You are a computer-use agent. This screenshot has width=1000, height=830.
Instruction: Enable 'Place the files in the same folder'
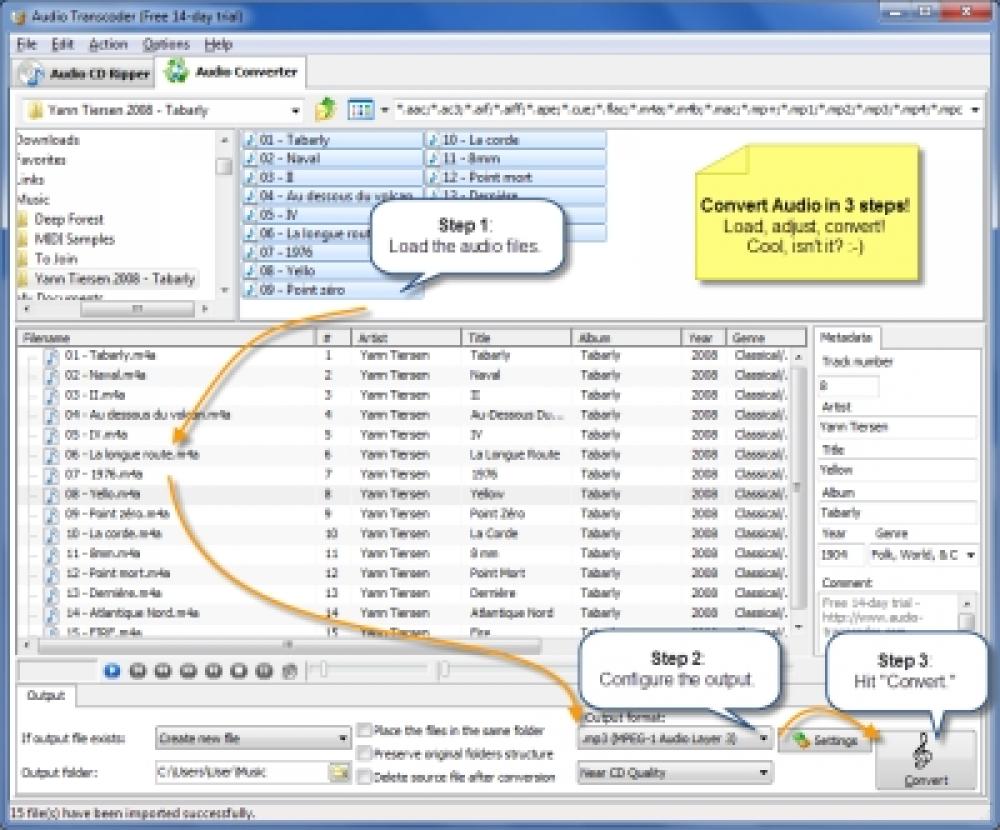tap(365, 730)
